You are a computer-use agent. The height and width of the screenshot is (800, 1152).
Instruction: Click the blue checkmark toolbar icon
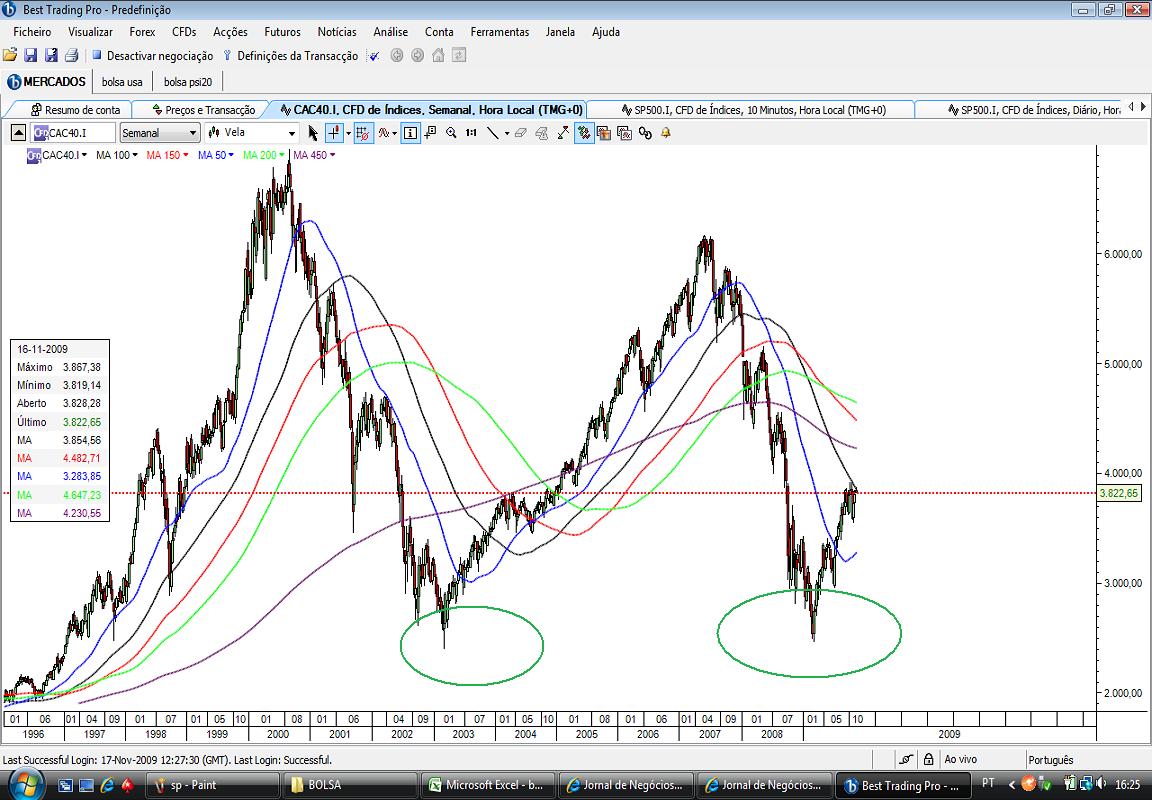374,56
